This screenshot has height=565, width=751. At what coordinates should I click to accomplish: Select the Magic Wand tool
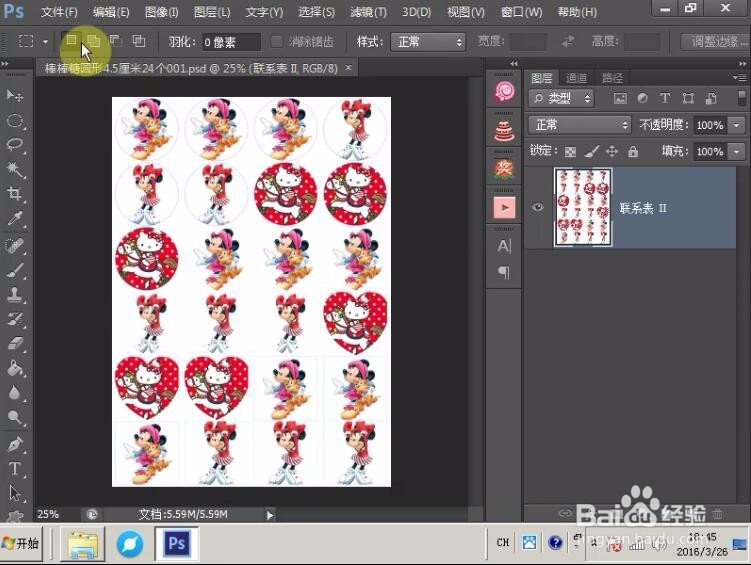(x=15, y=170)
